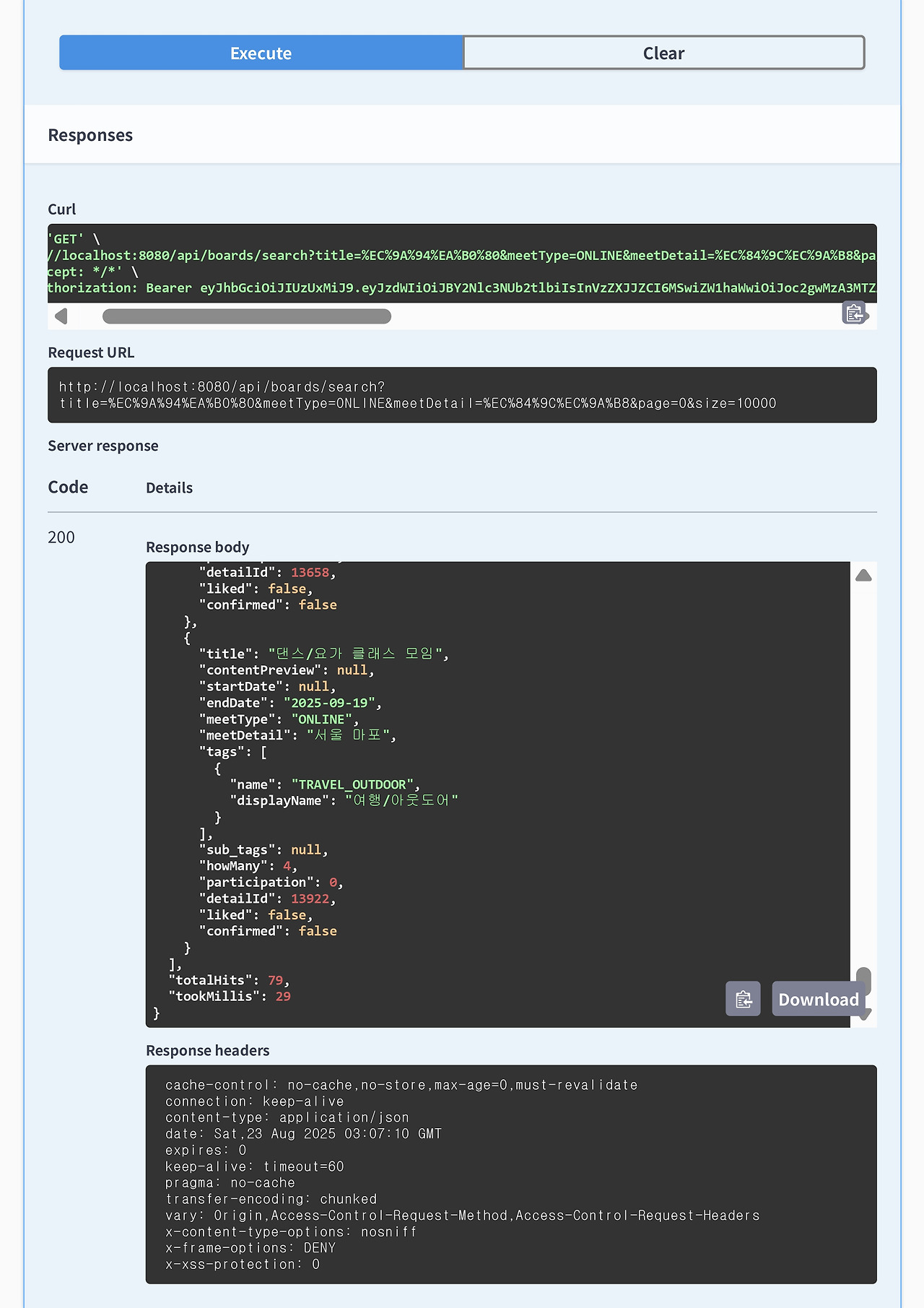Click the Bearer authorization line in curl
924x1308 pixels.
point(462,288)
